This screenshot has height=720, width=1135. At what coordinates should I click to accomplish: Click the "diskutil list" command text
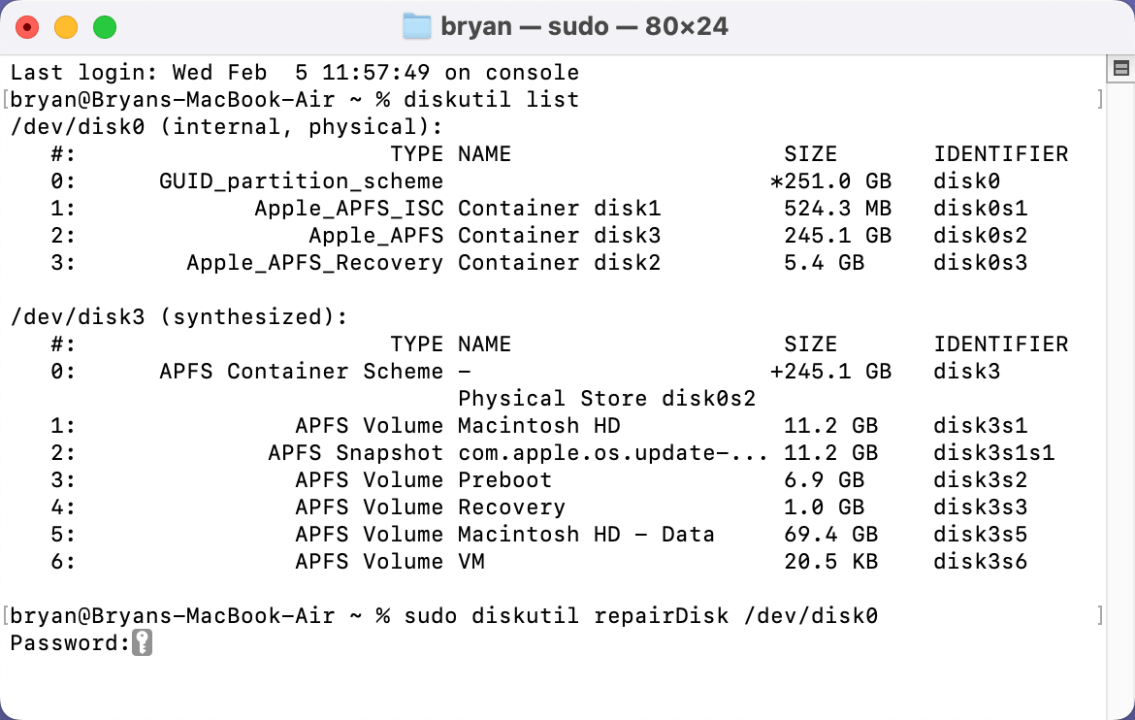491,100
